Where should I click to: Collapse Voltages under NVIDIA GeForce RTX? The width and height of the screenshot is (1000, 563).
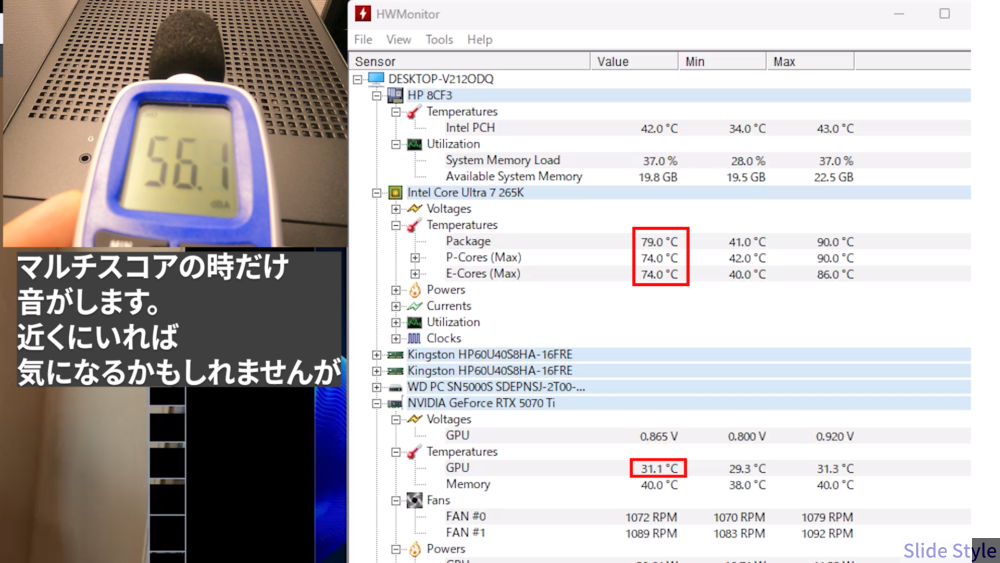coord(396,420)
